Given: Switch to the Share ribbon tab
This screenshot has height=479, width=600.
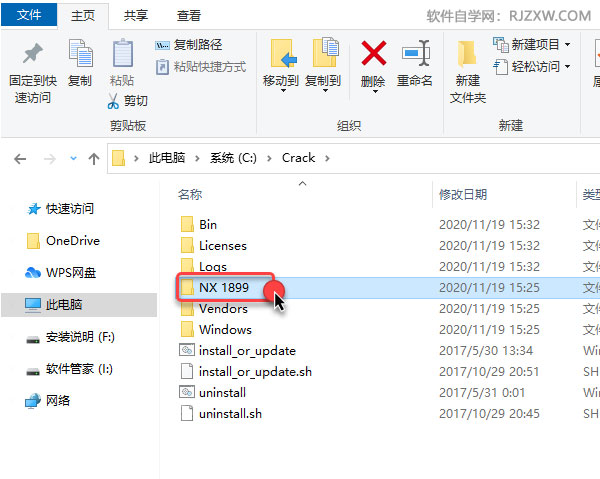Looking at the screenshot, I should [135, 15].
